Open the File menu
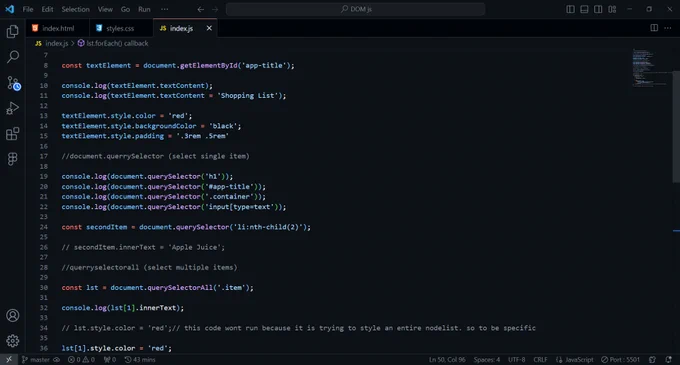This screenshot has height=365, width=680. 28,9
